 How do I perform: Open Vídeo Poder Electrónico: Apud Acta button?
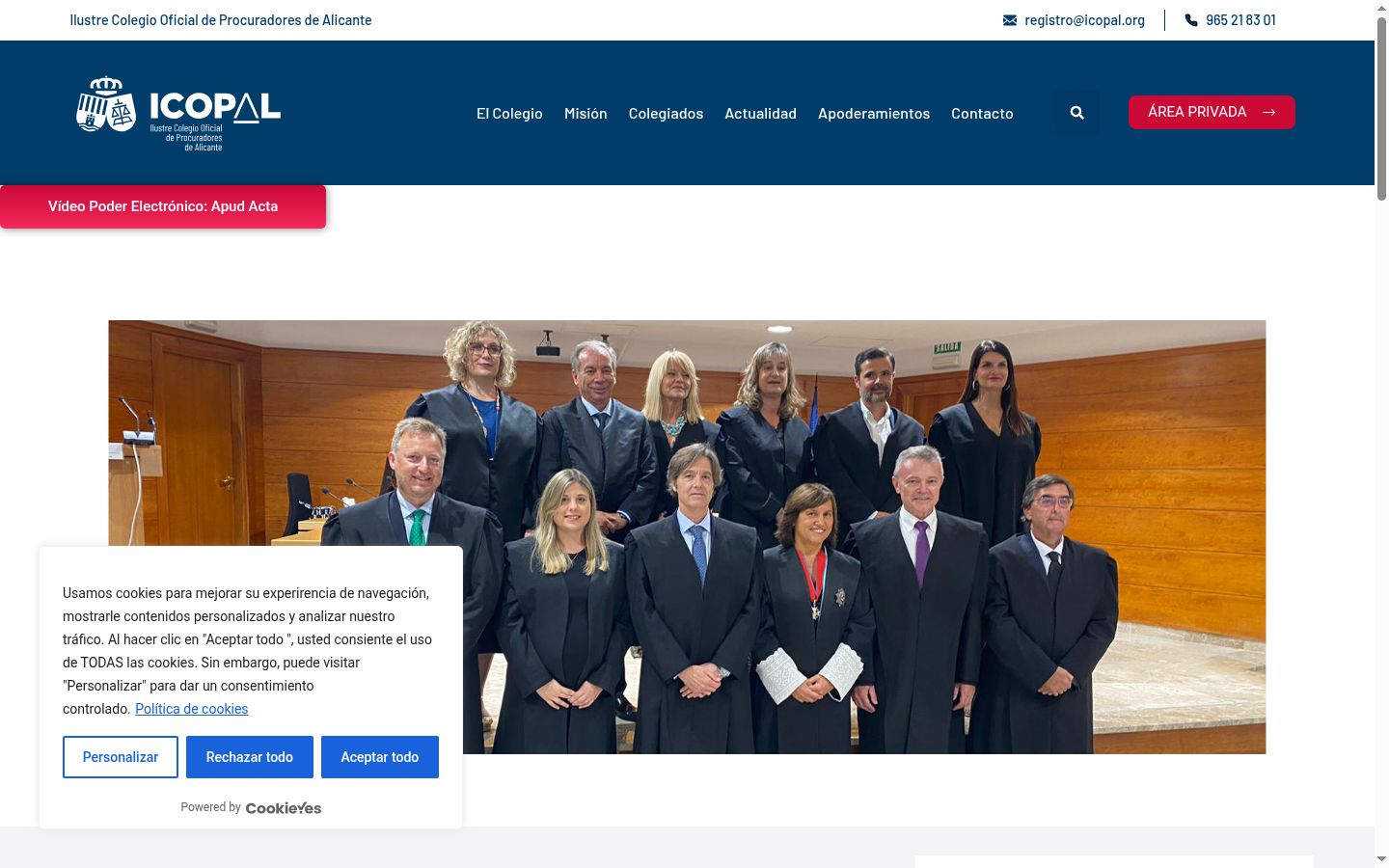click(163, 206)
